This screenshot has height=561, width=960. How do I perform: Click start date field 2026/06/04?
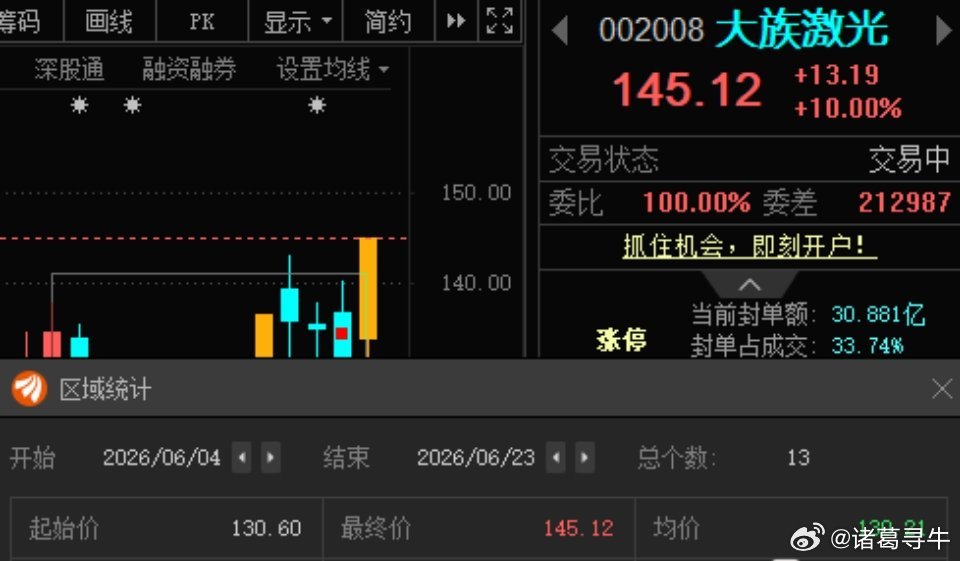(x=162, y=457)
